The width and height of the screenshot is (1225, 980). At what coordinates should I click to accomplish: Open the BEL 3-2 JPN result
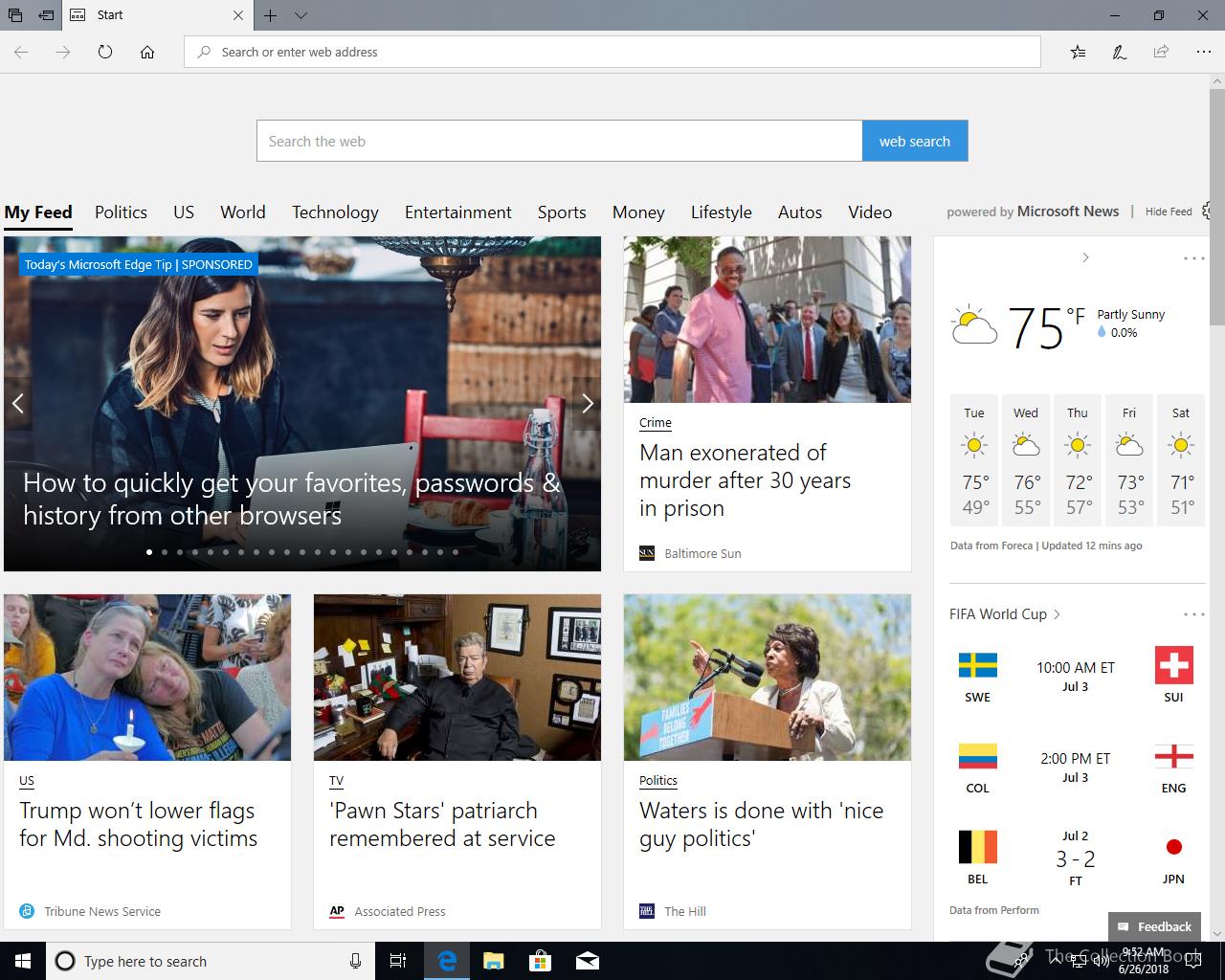click(1076, 857)
